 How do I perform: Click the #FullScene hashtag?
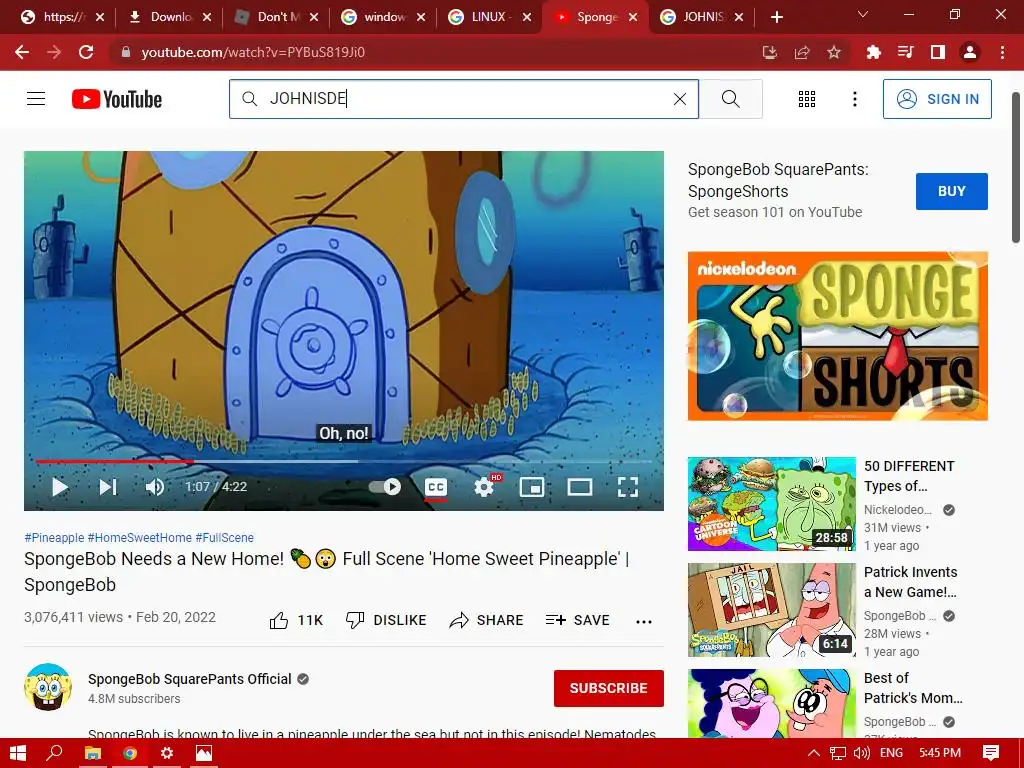point(225,537)
